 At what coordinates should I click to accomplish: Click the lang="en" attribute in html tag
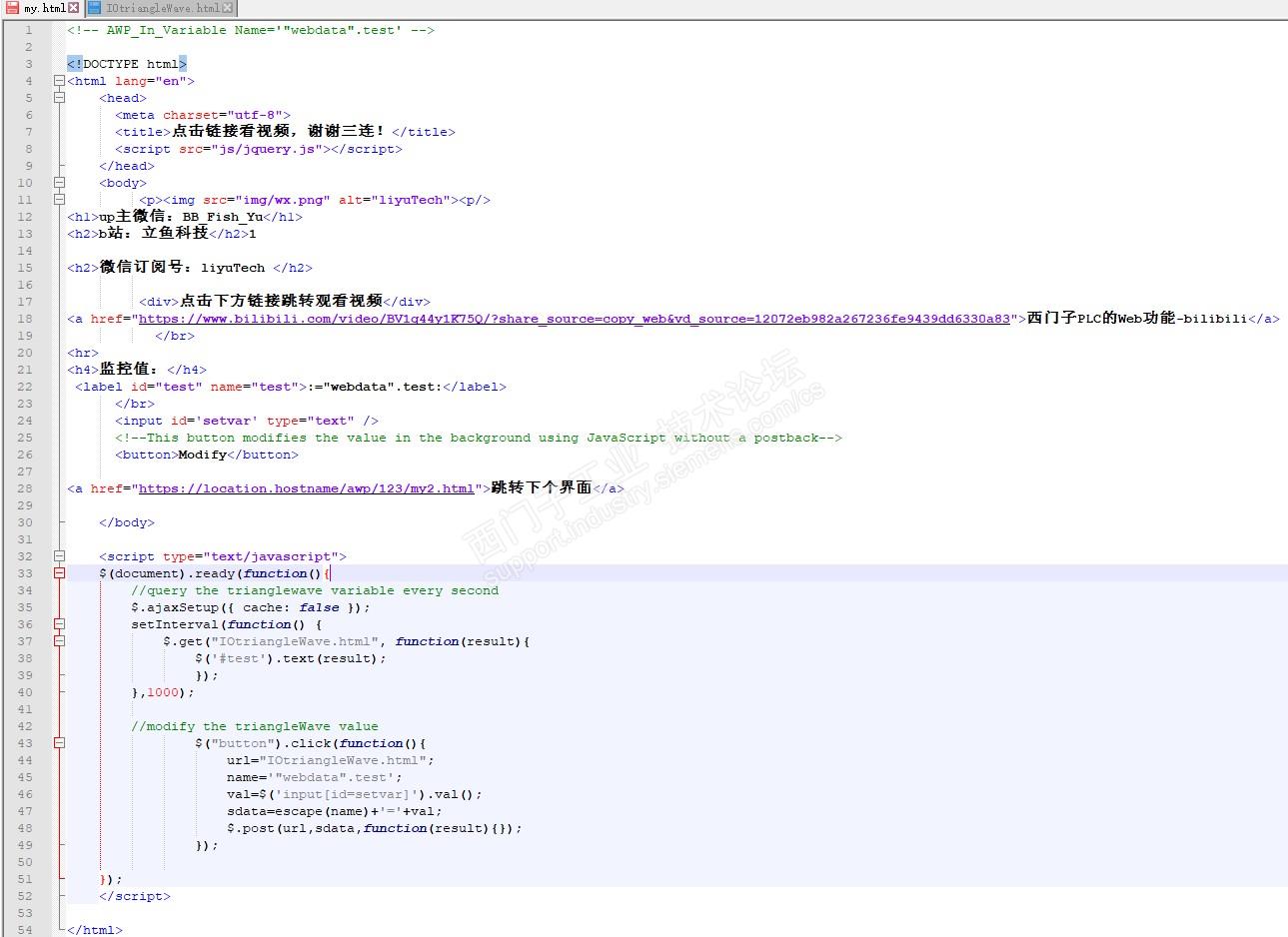[x=150, y=81]
